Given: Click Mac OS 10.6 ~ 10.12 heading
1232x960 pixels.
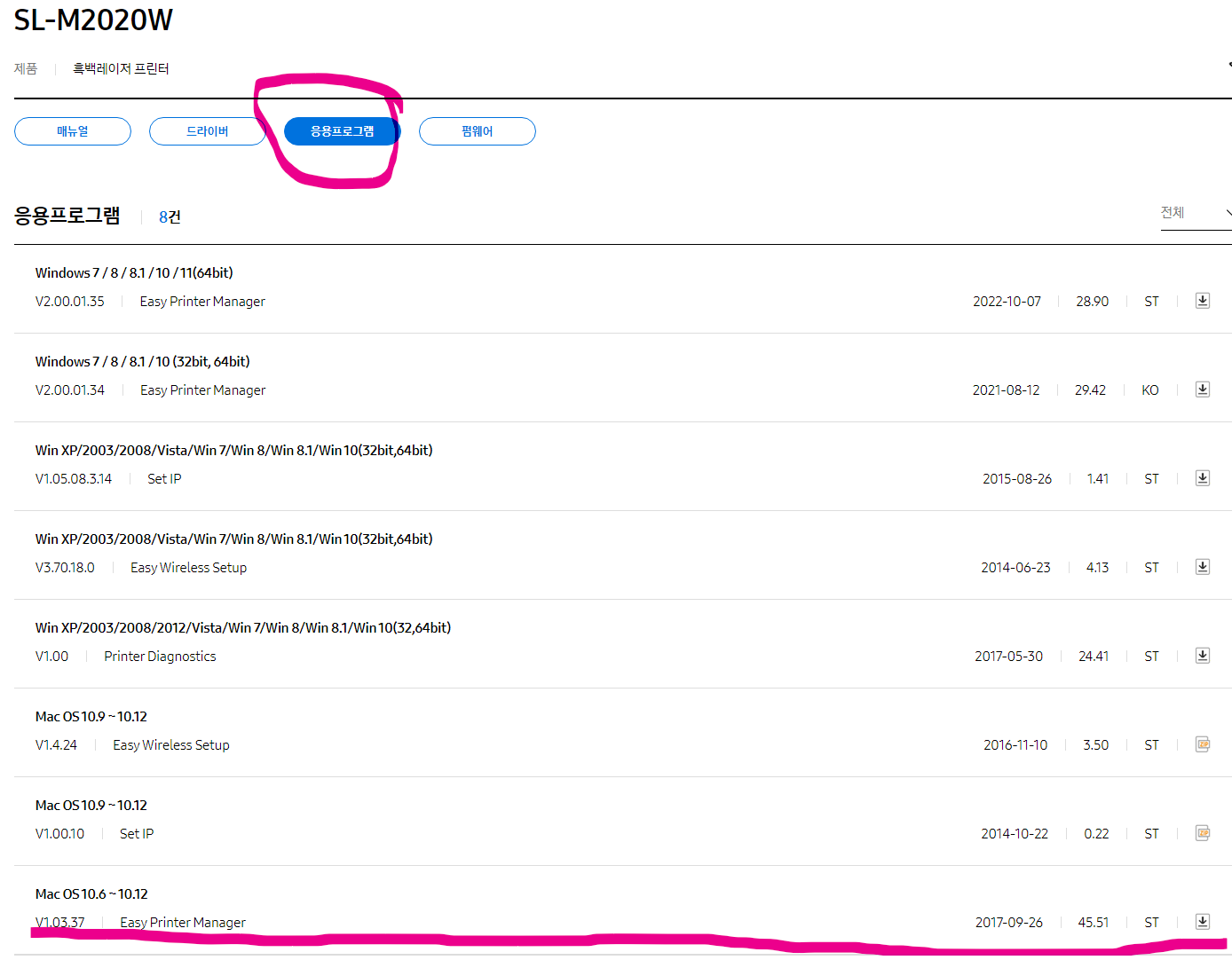Looking at the screenshot, I should tap(91, 894).
